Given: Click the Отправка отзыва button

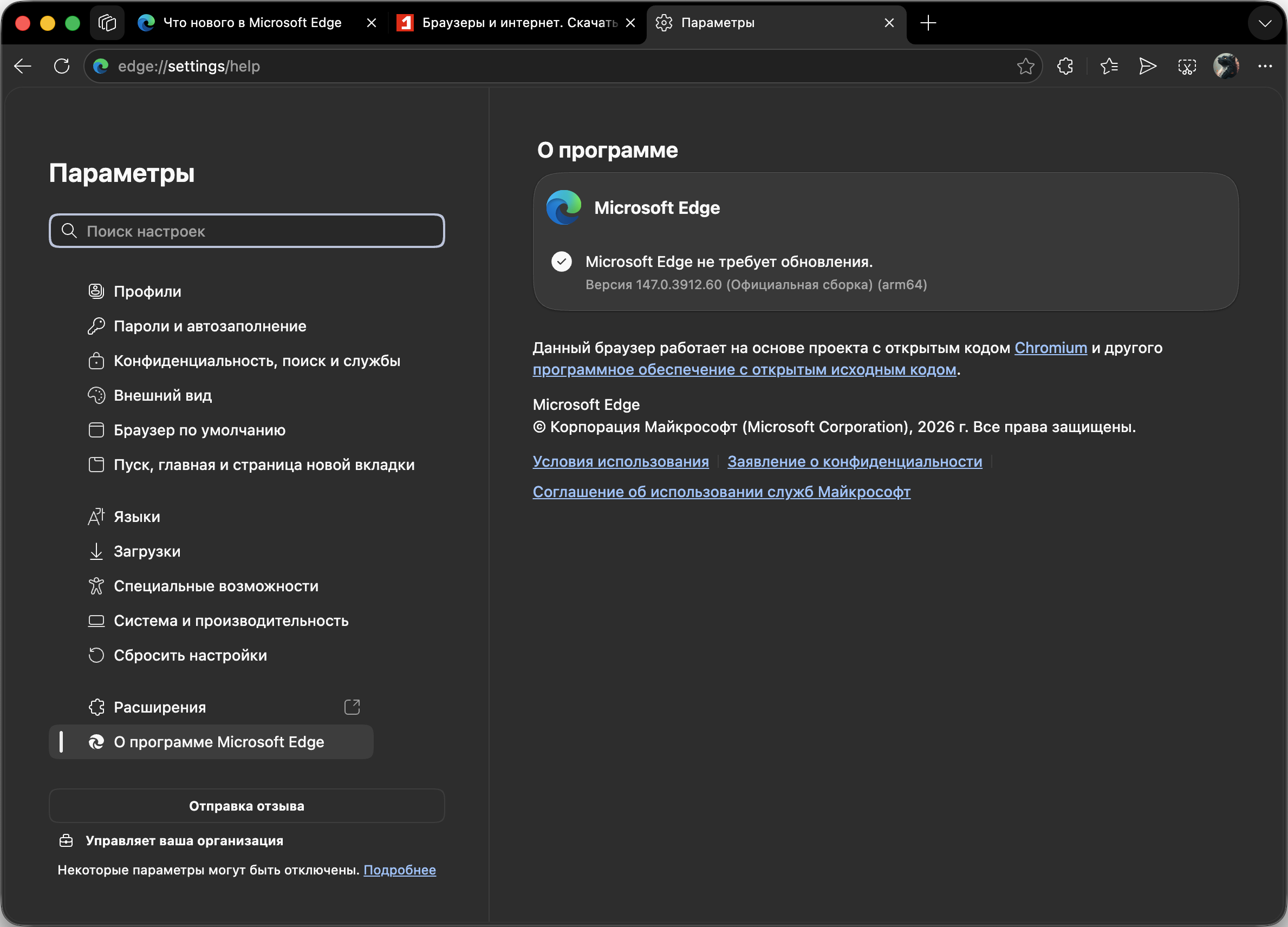Looking at the screenshot, I should coord(246,806).
